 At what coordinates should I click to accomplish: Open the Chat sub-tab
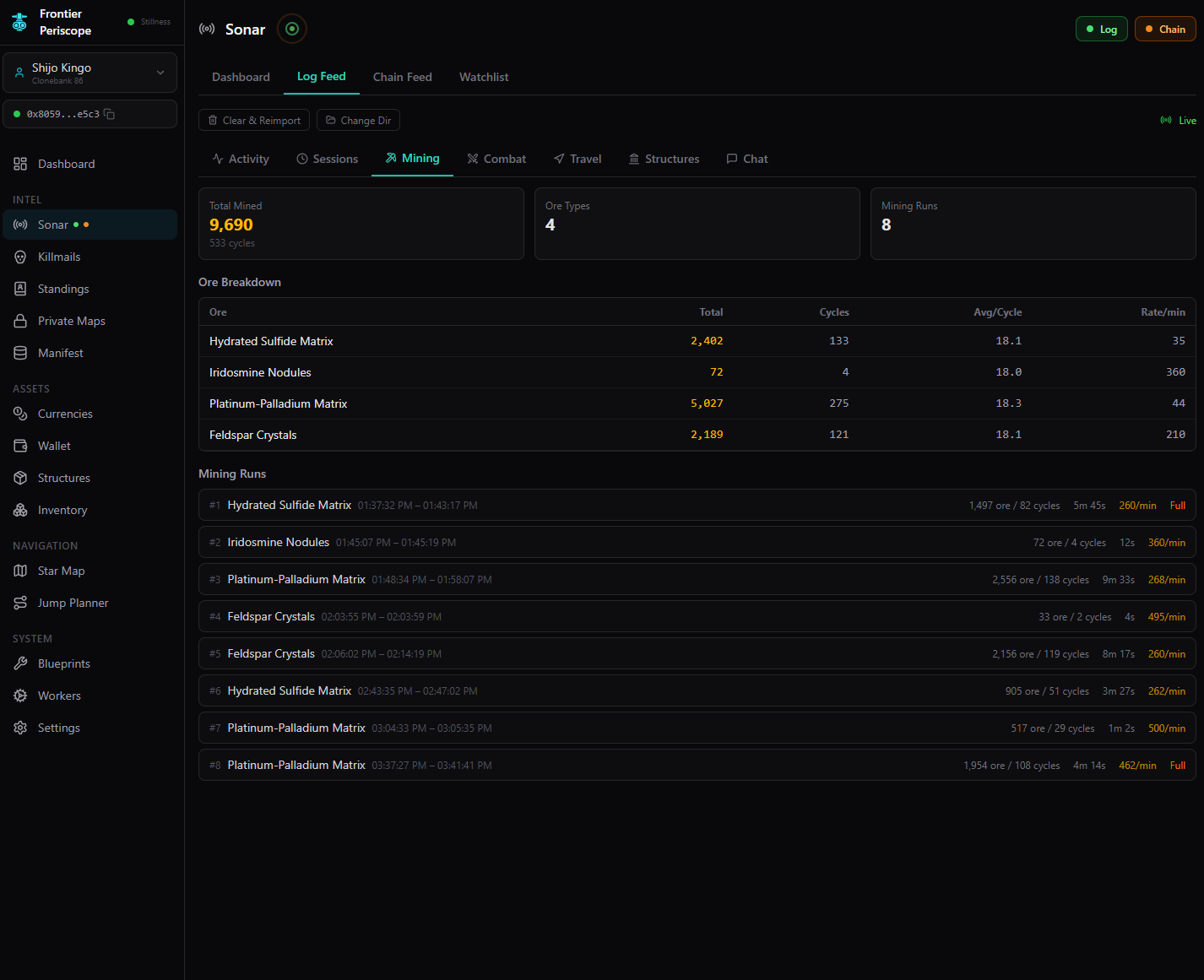click(x=747, y=159)
